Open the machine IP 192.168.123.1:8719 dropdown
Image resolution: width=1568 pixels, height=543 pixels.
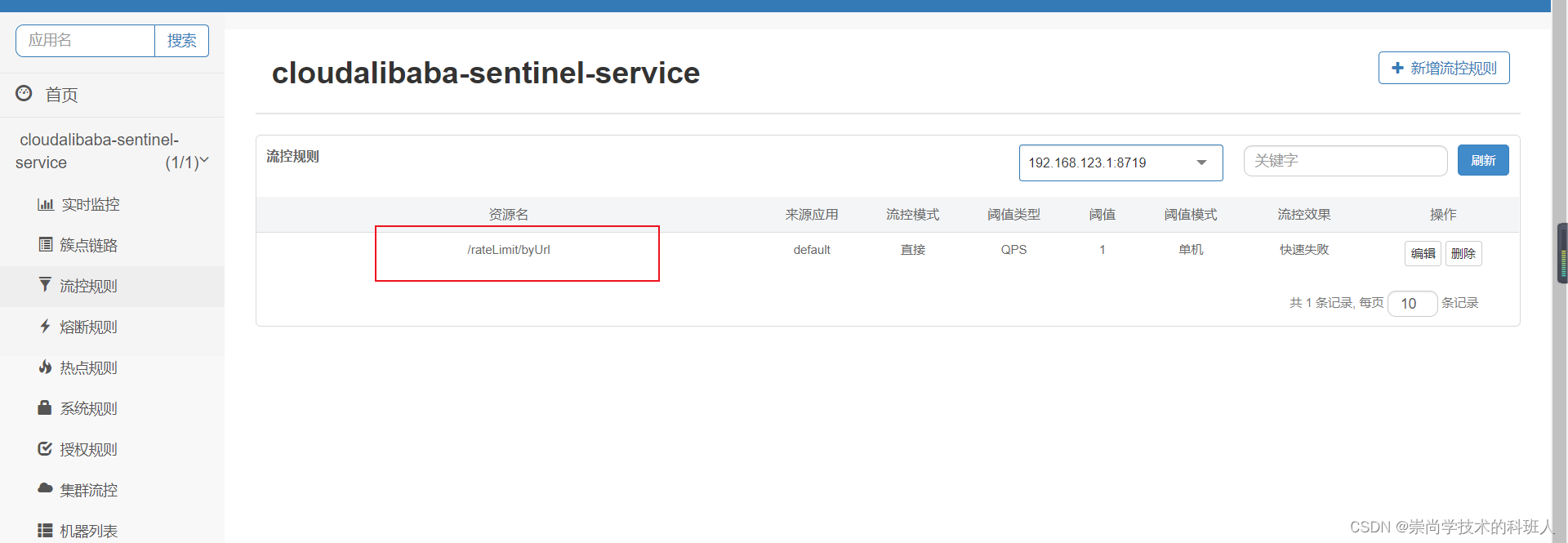(1120, 162)
